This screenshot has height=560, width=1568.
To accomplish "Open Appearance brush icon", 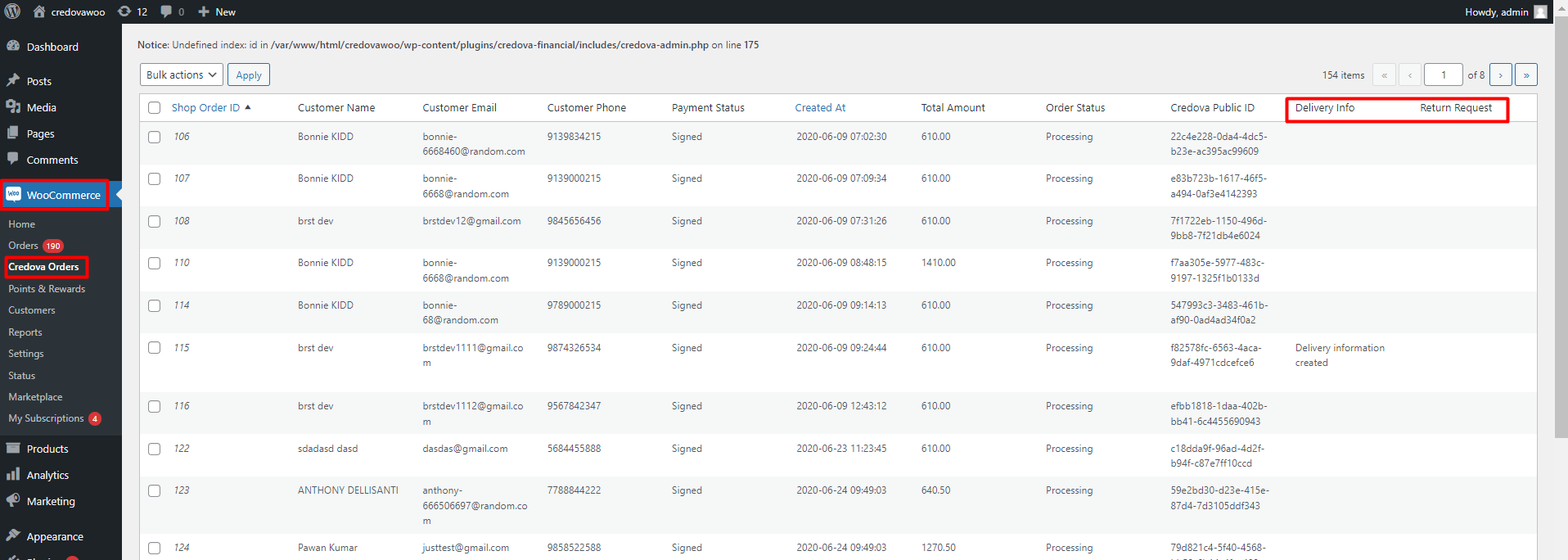I will coord(13,535).
